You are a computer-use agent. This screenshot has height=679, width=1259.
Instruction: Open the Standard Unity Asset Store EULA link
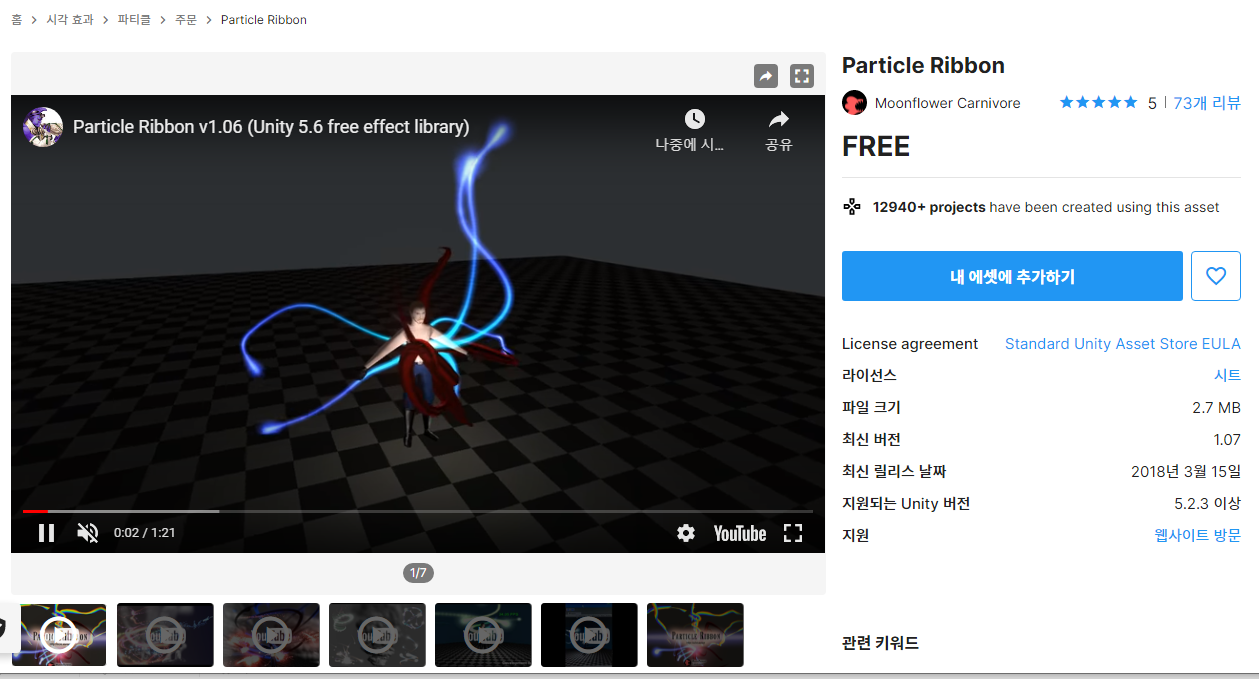(x=1123, y=344)
